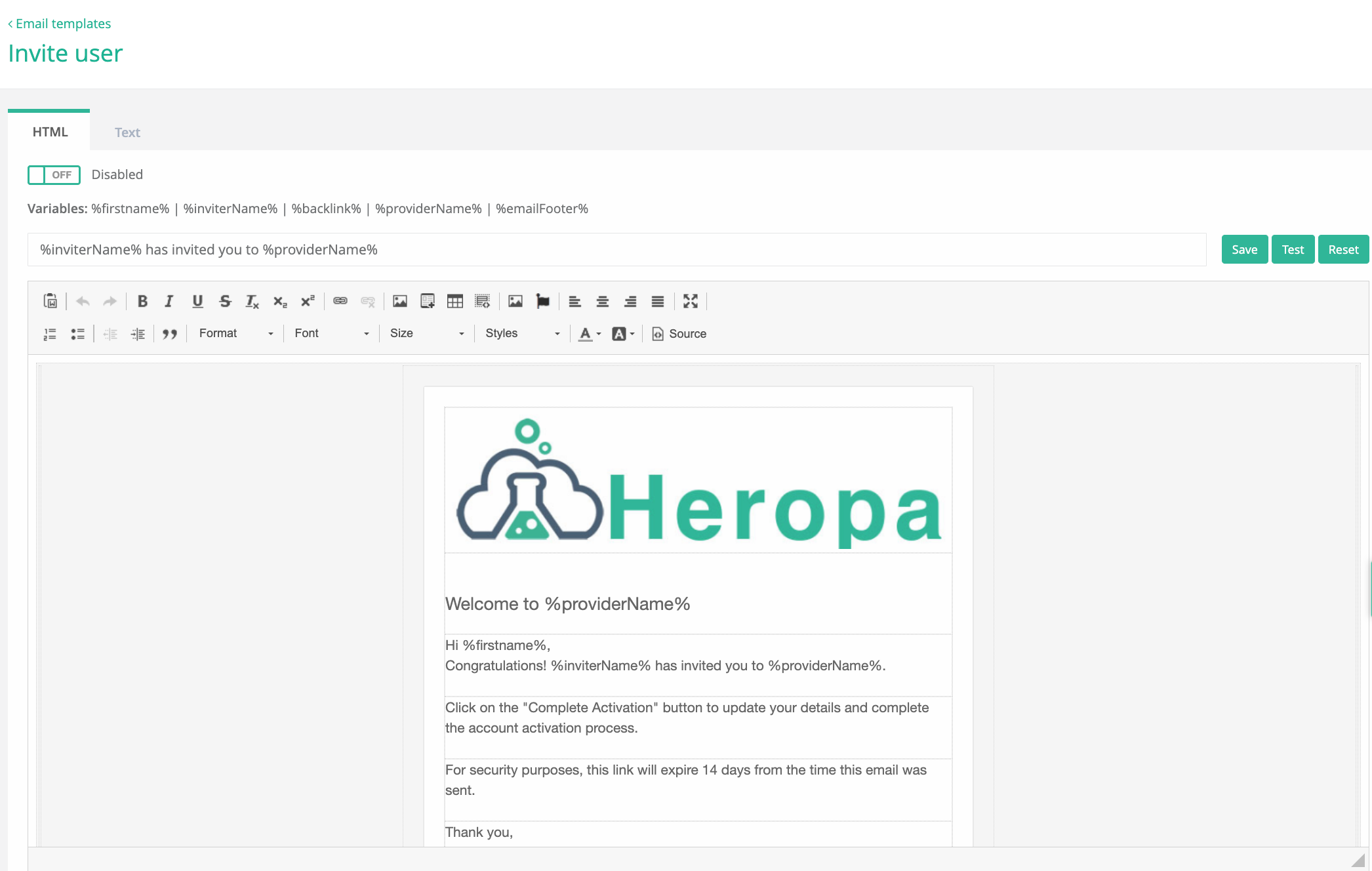Click the image upload icon with plus
Screen dimensions: 1372x871
[428, 301]
